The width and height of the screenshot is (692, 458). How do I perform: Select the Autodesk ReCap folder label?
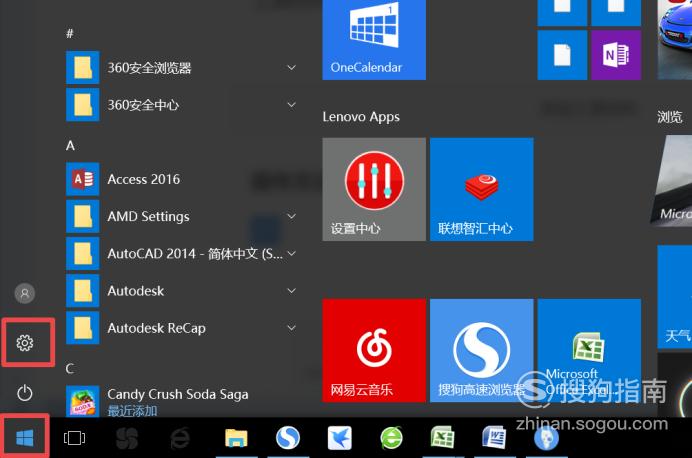tap(157, 328)
